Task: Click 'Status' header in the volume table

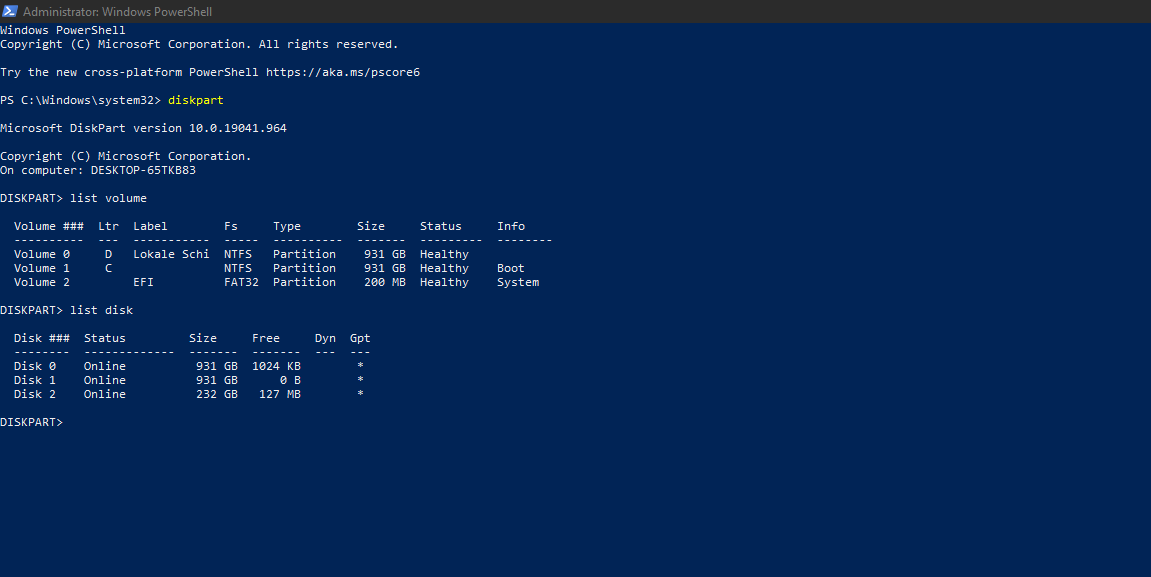Action: [440, 226]
